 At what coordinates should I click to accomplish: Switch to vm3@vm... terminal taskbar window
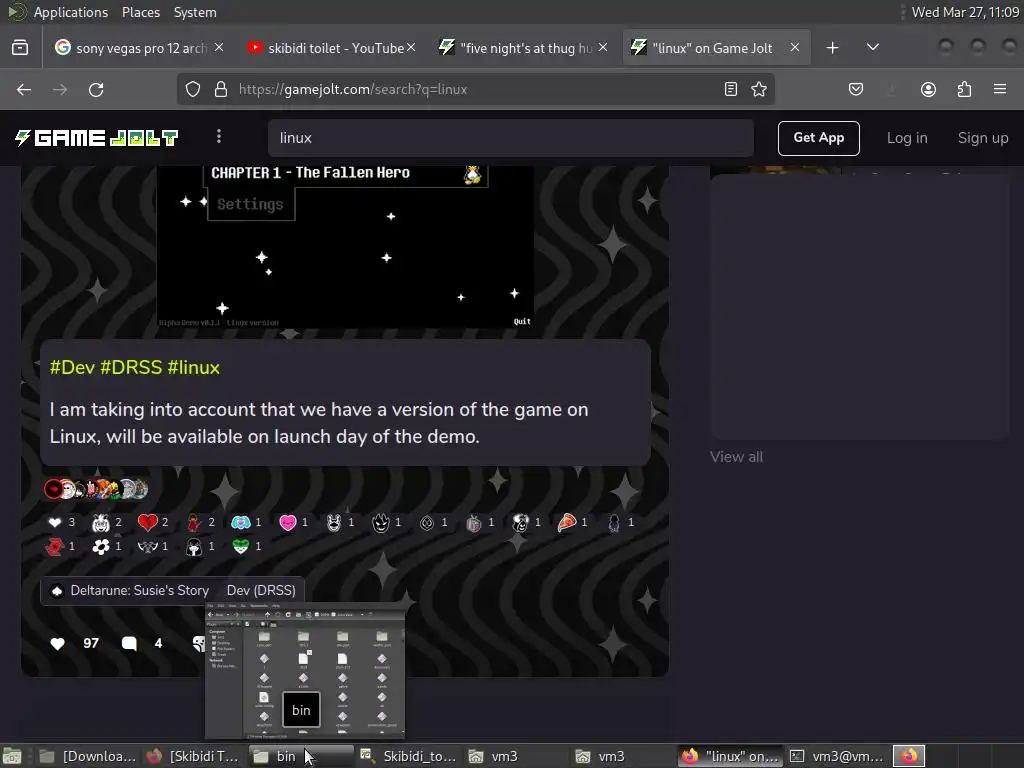point(837,756)
